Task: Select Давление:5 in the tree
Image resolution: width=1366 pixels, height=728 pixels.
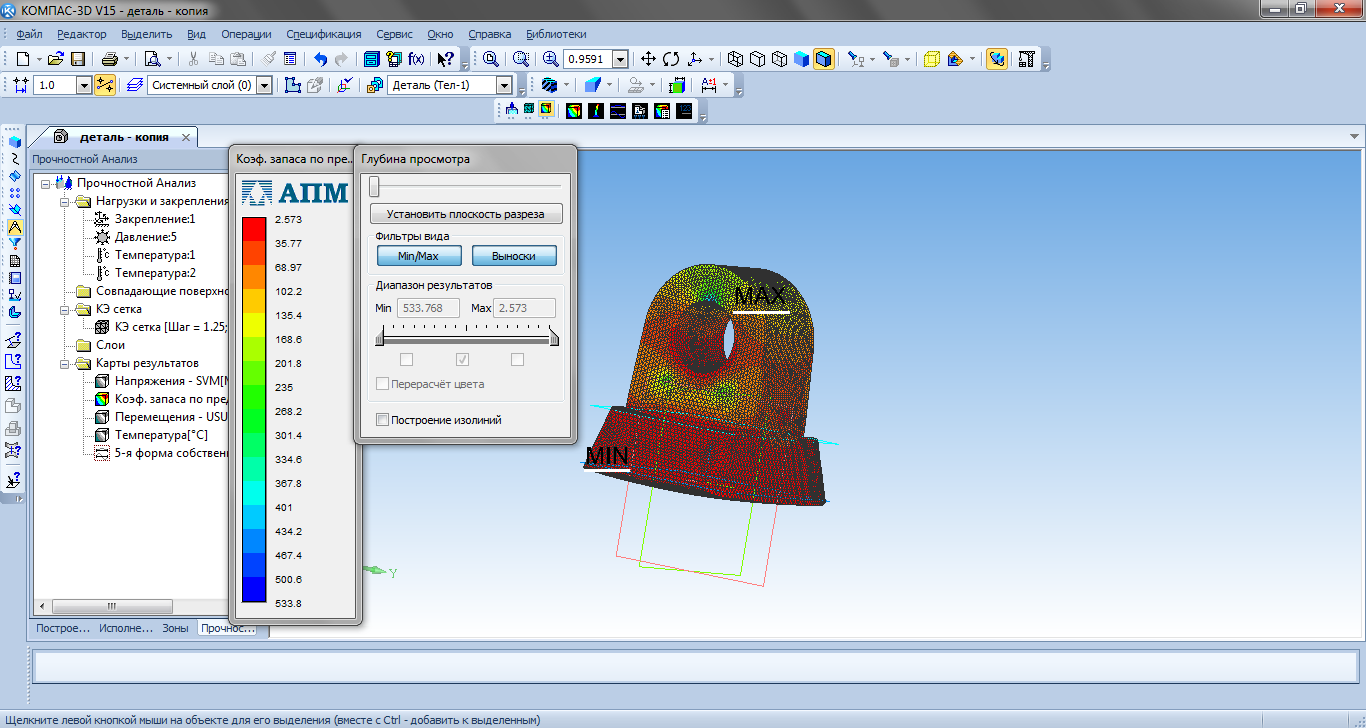Action: pyautogui.click(x=146, y=237)
